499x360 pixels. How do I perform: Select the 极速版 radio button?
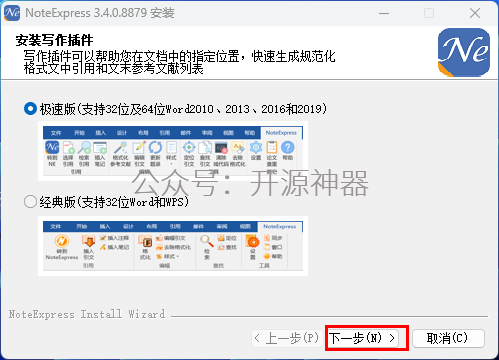pos(30,109)
